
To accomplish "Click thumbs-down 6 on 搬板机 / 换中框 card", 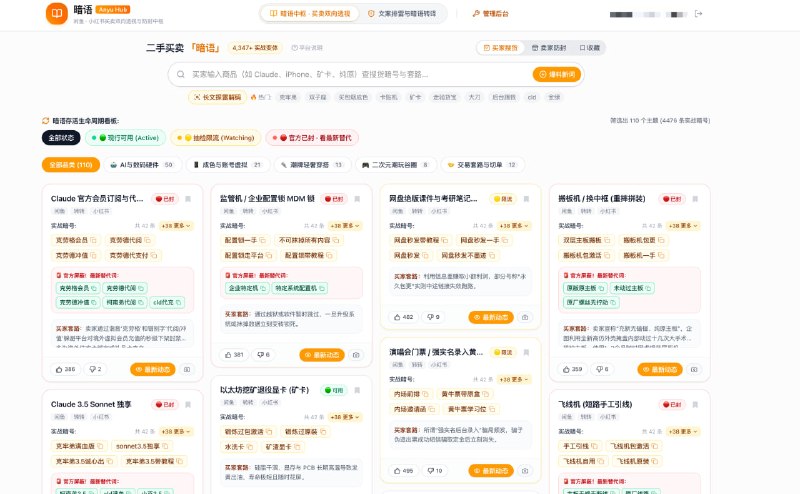I will click(x=603, y=369).
